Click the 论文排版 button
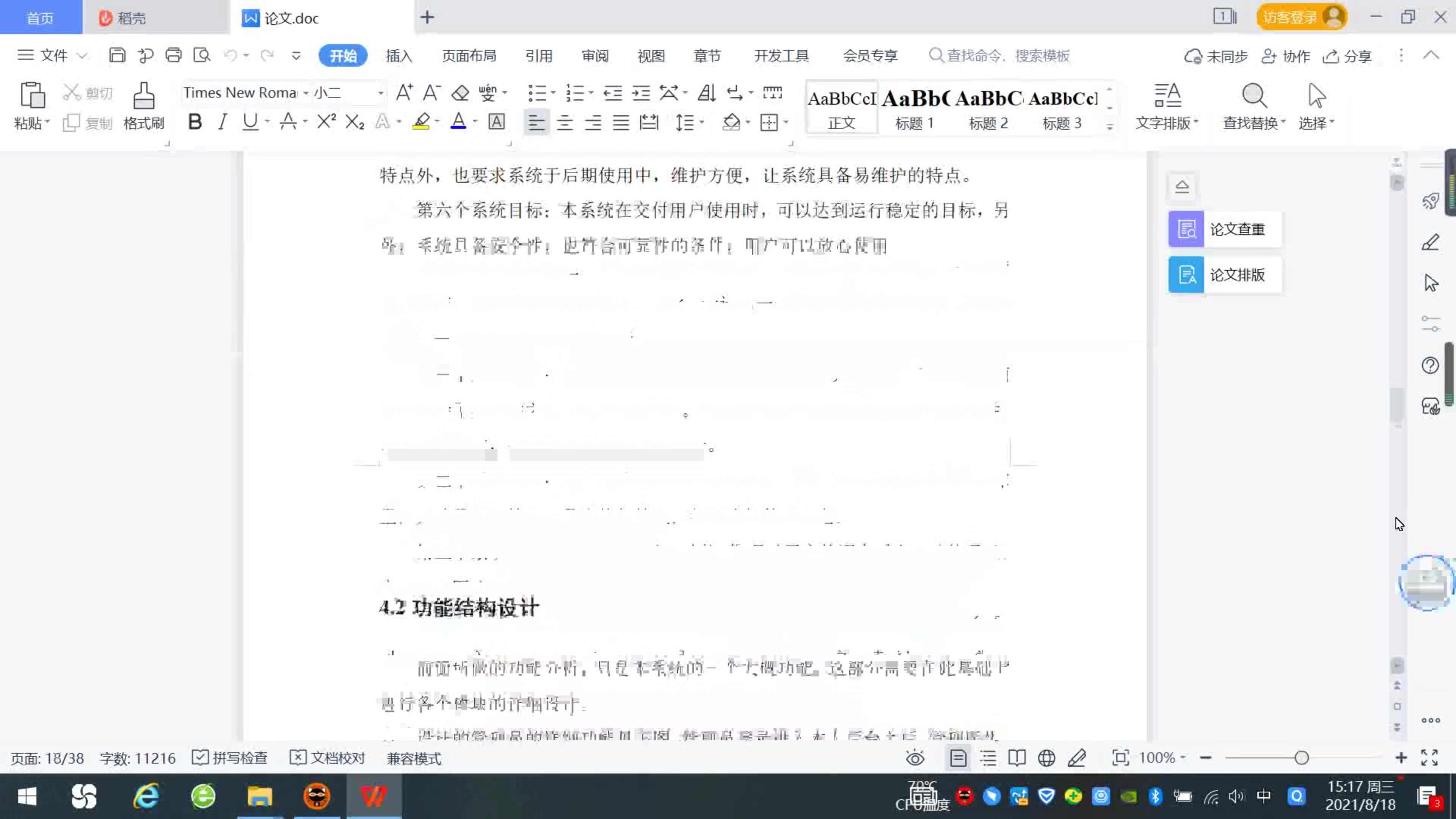1456x819 pixels. 1224,275
